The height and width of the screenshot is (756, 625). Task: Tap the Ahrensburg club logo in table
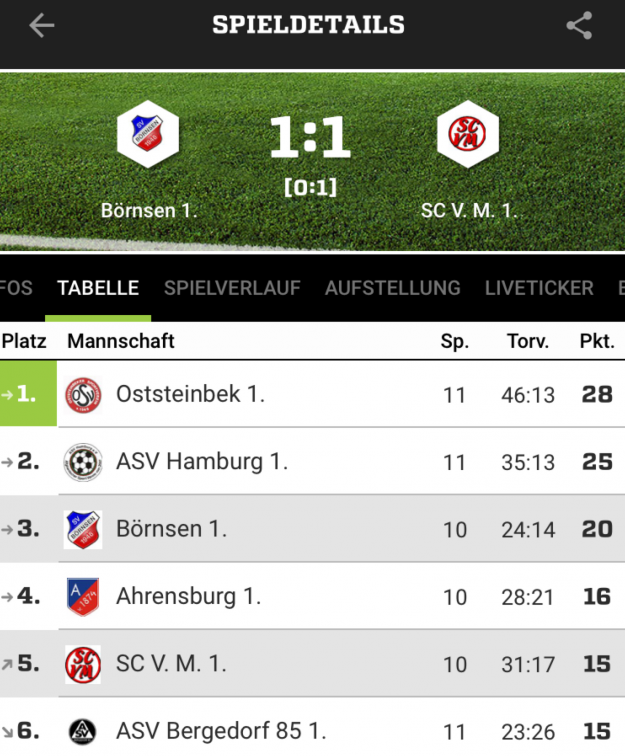click(x=83, y=597)
